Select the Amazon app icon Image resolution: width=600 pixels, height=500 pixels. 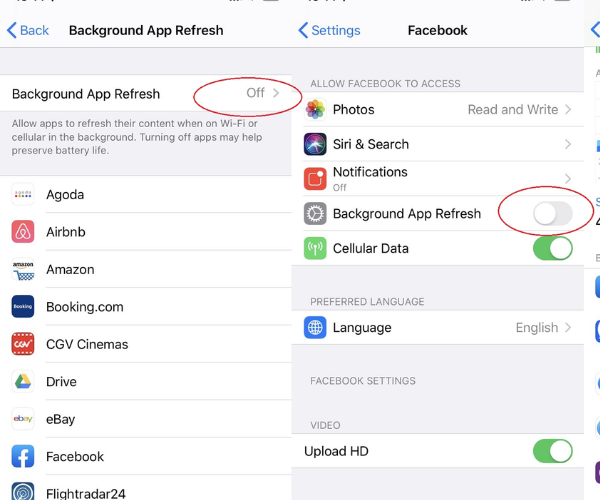[23, 269]
